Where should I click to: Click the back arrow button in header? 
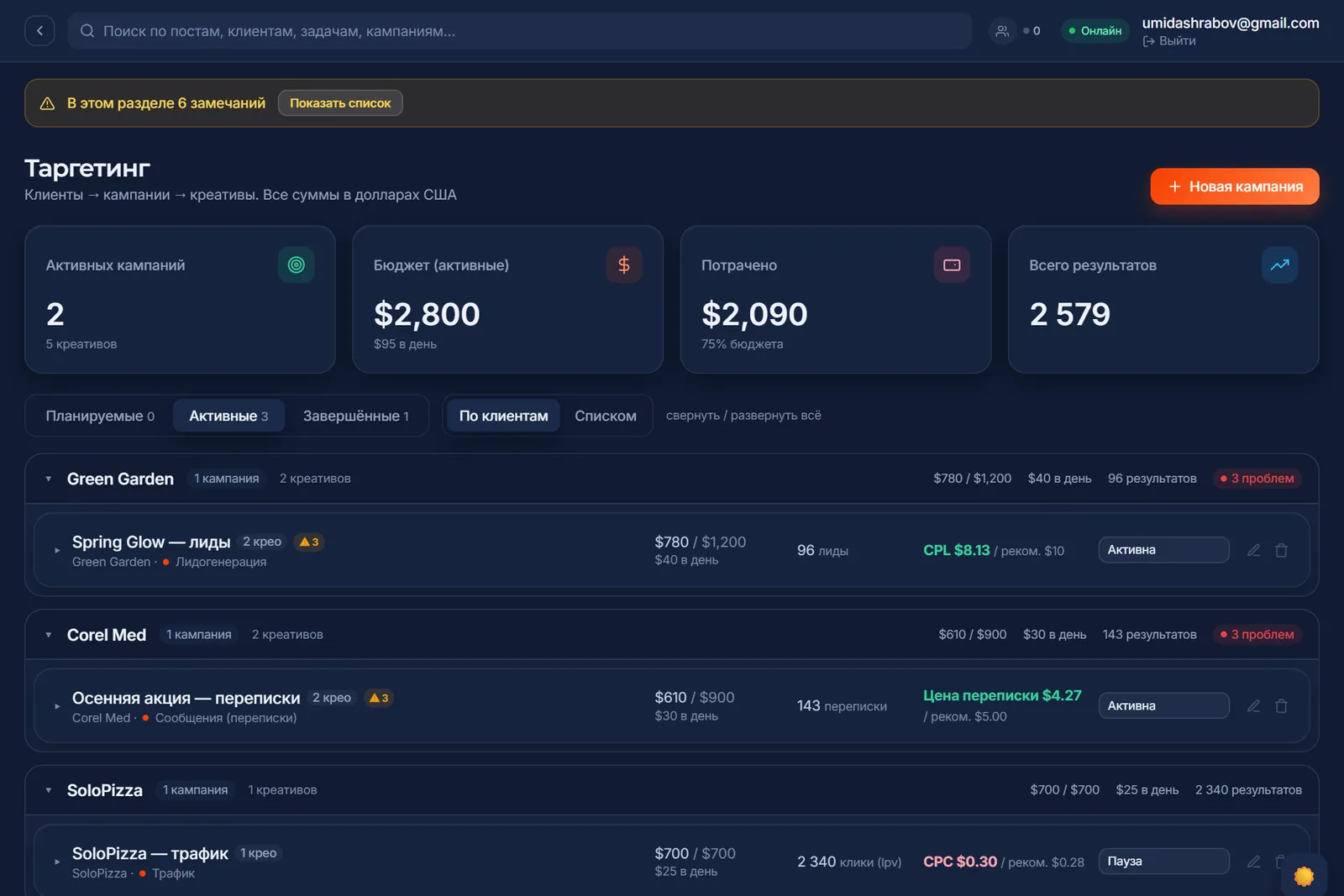(x=39, y=31)
